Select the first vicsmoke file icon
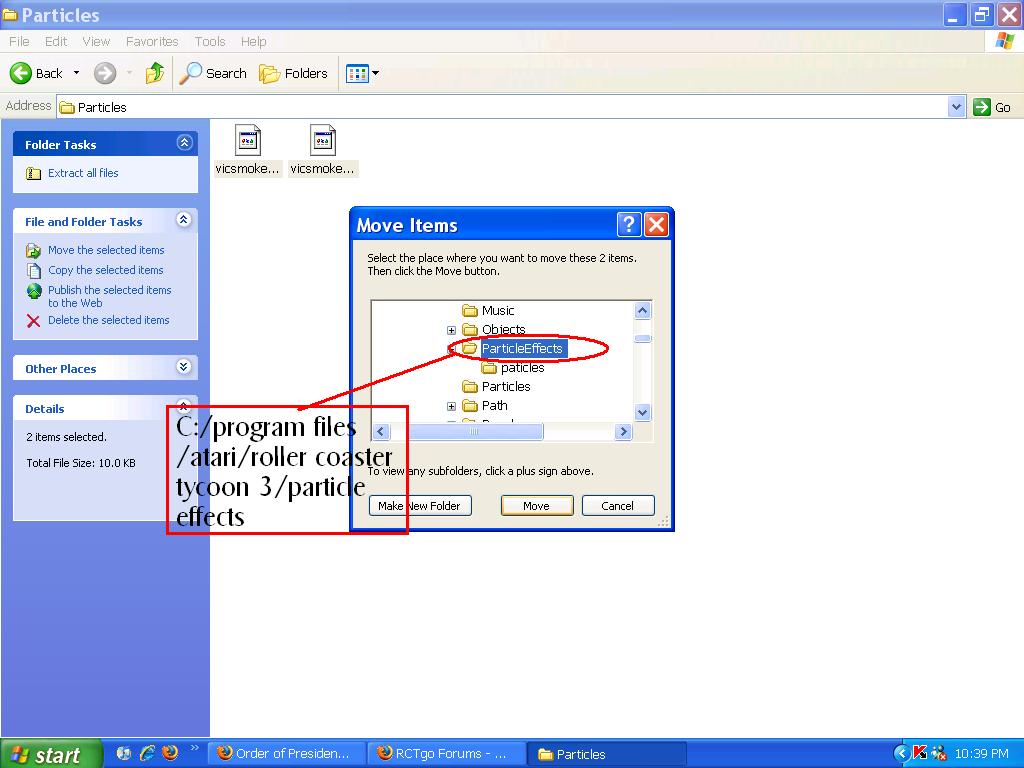 247,141
